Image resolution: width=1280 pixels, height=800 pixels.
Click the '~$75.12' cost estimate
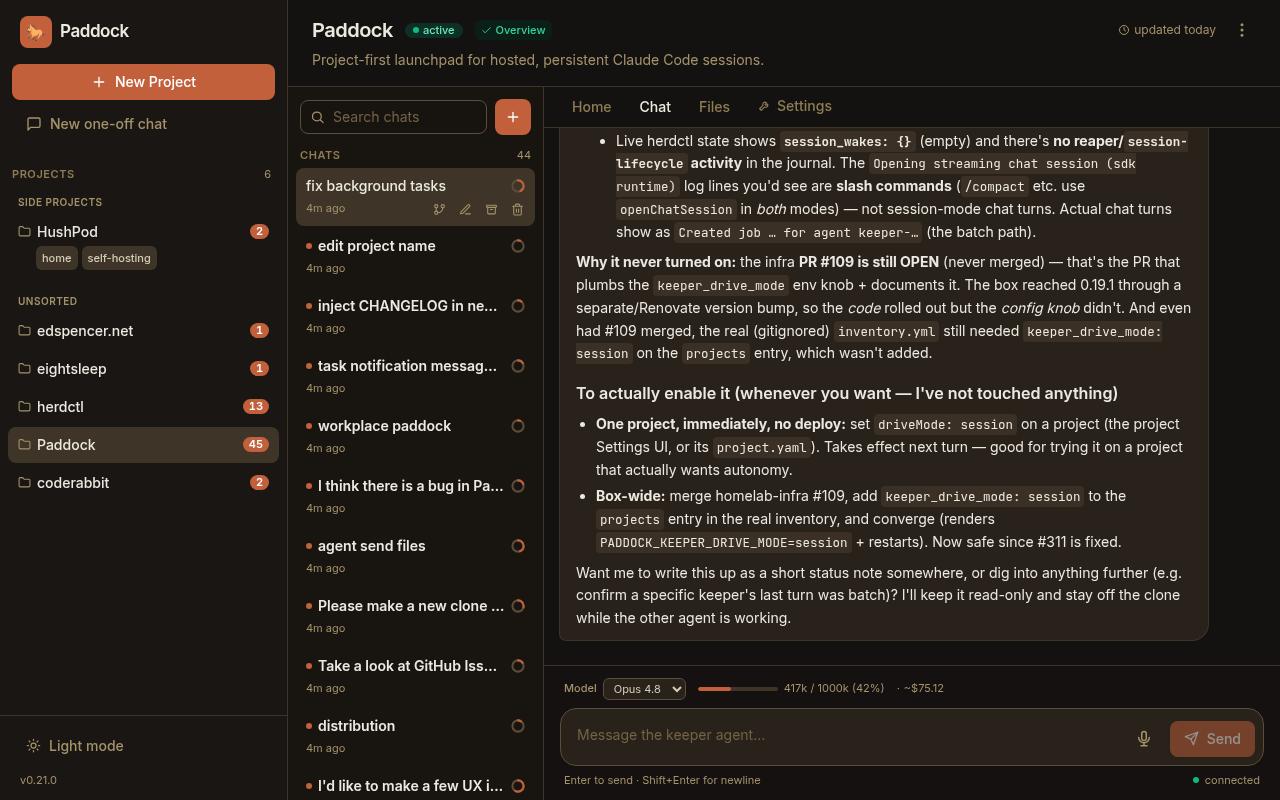(x=924, y=689)
